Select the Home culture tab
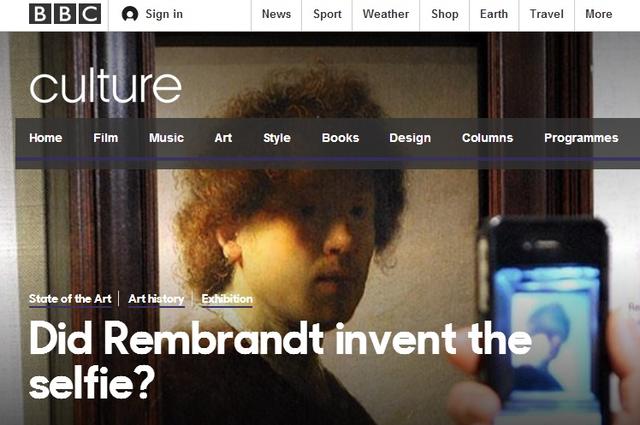640x425 pixels. click(46, 138)
